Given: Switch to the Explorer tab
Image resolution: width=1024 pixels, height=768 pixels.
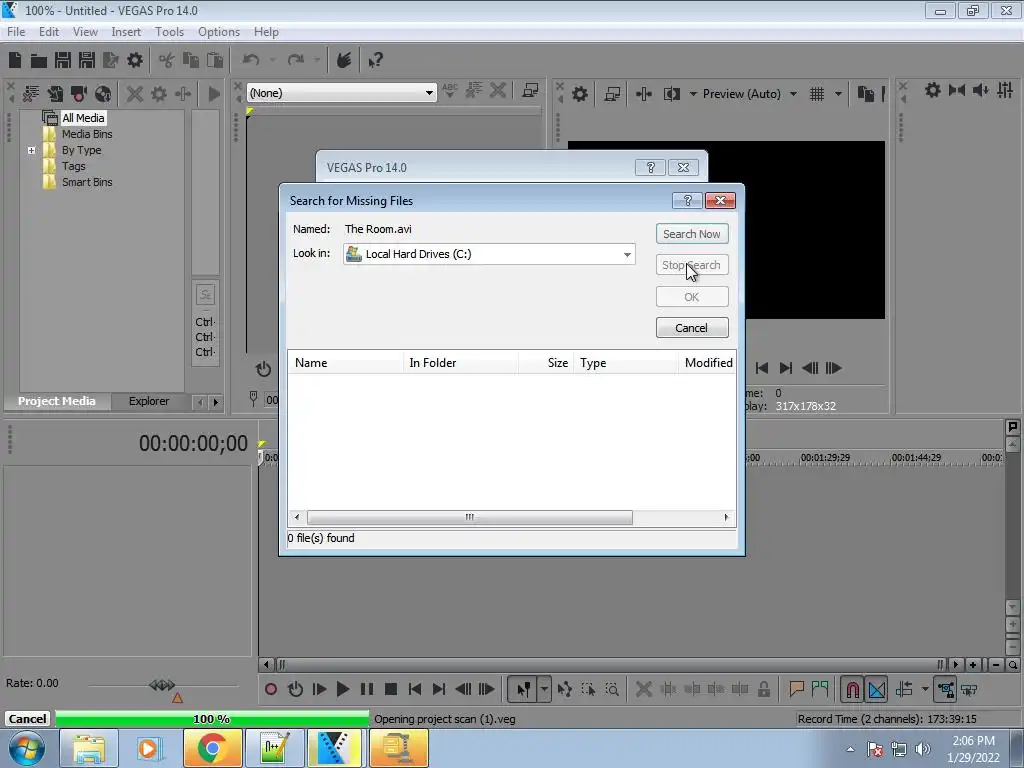Looking at the screenshot, I should [x=149, y=401].
